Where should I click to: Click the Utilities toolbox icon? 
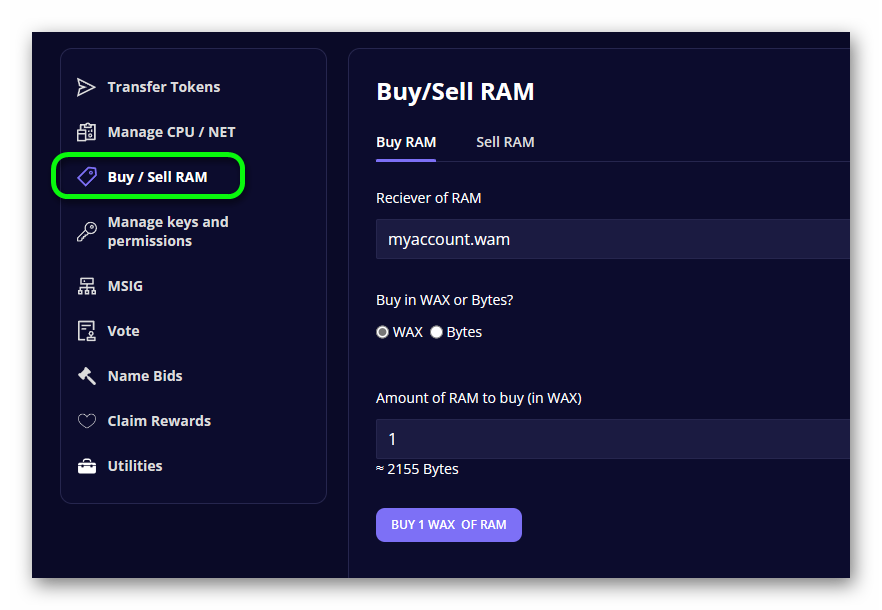click(x=87, y=466)
